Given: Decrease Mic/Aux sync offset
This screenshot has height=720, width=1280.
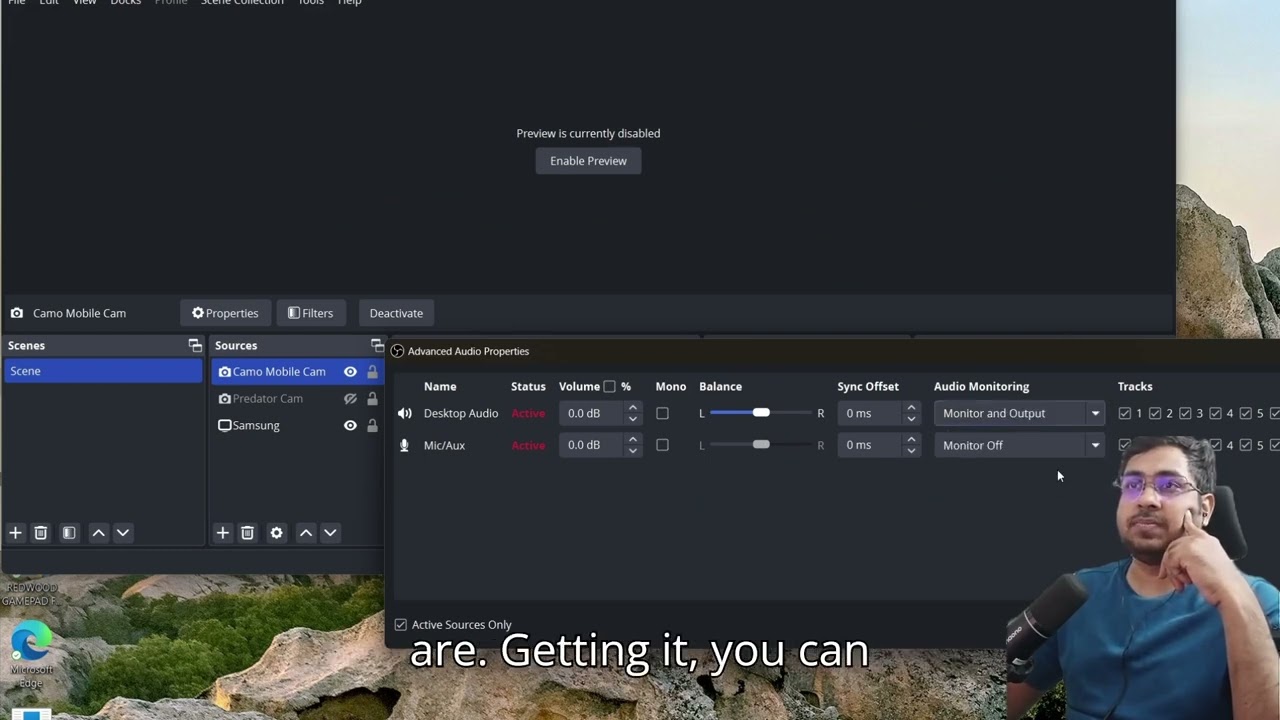Looking at the screenshot, I should tap(911, 451).
